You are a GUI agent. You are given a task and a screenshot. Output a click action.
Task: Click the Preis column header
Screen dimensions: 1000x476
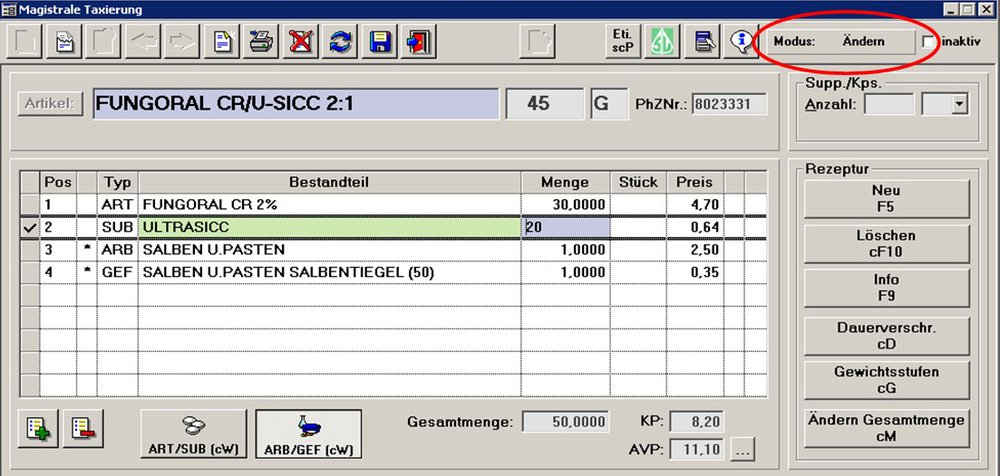(x=695, y=182)
